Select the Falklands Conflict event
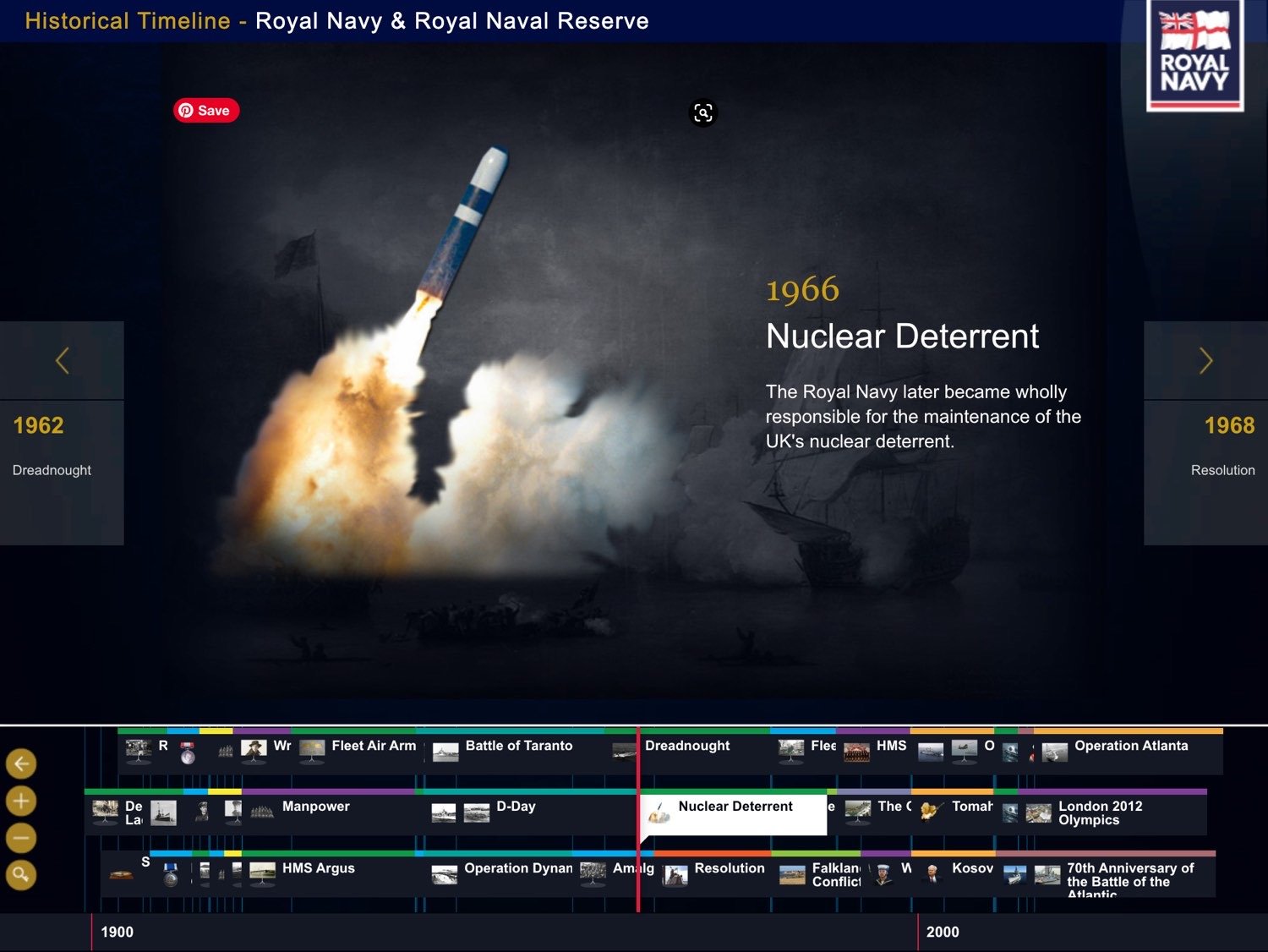The height and width of the screenshot is (952, 1268). pos(835,875)
